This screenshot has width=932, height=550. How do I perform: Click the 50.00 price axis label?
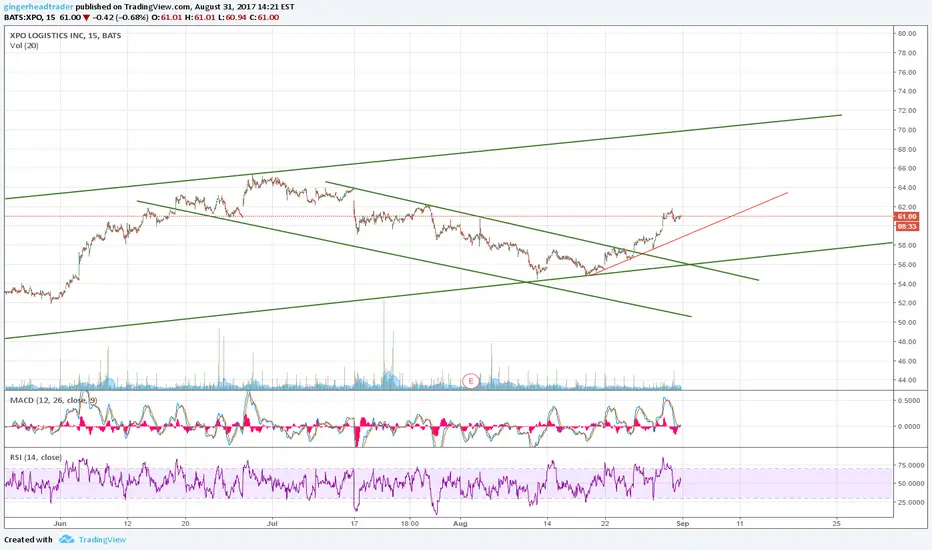point(906,323)
